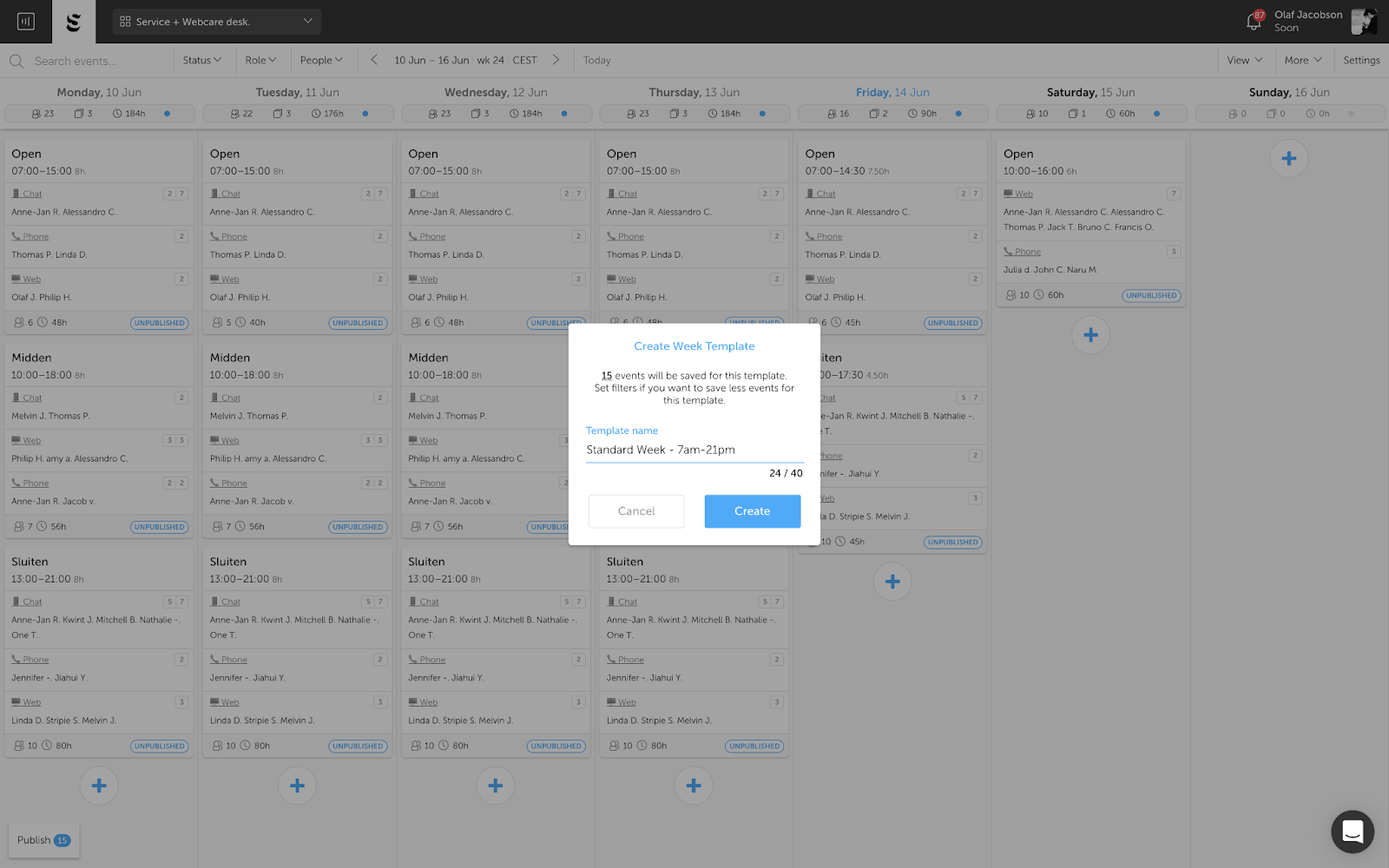Viewport: 1389px width, 868px height.
Task: Click Saturday people count icon 10
Action: pos(1030,114)
